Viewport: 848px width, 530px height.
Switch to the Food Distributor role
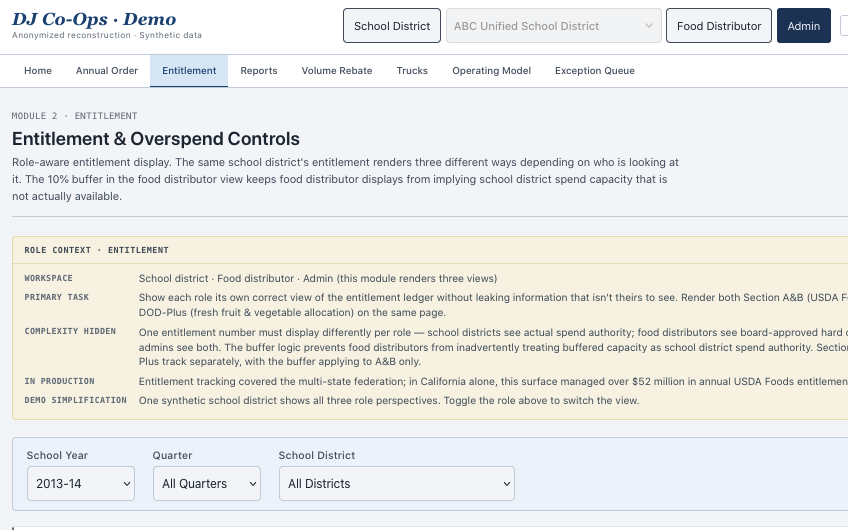719,25
